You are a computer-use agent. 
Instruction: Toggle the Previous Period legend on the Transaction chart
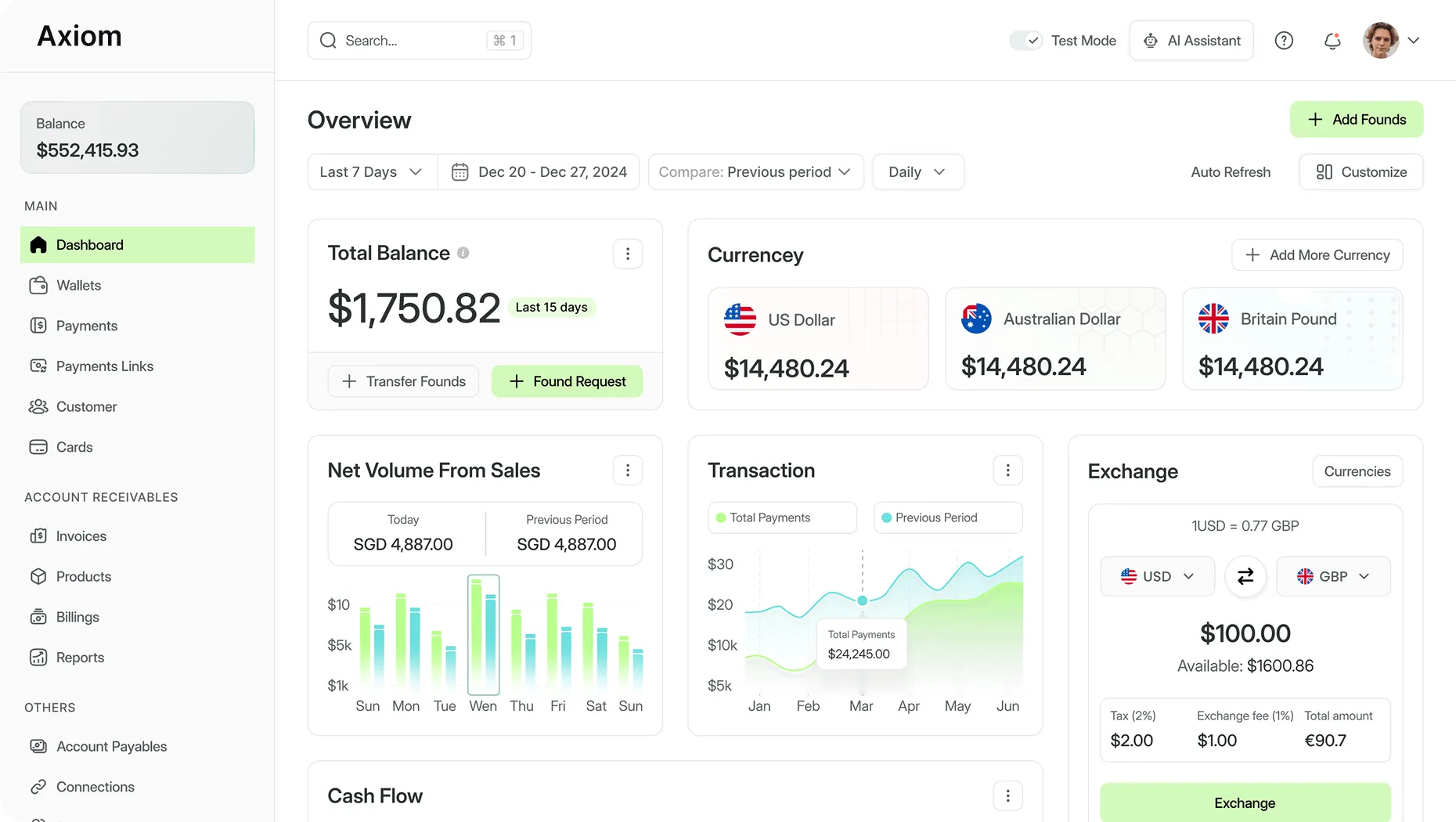point(947,517)
